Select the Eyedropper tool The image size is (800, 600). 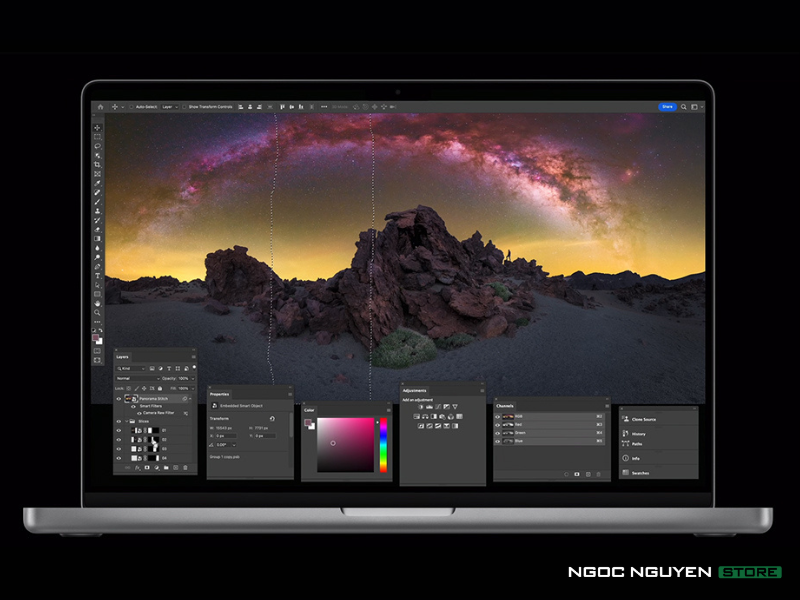(97, 183)
